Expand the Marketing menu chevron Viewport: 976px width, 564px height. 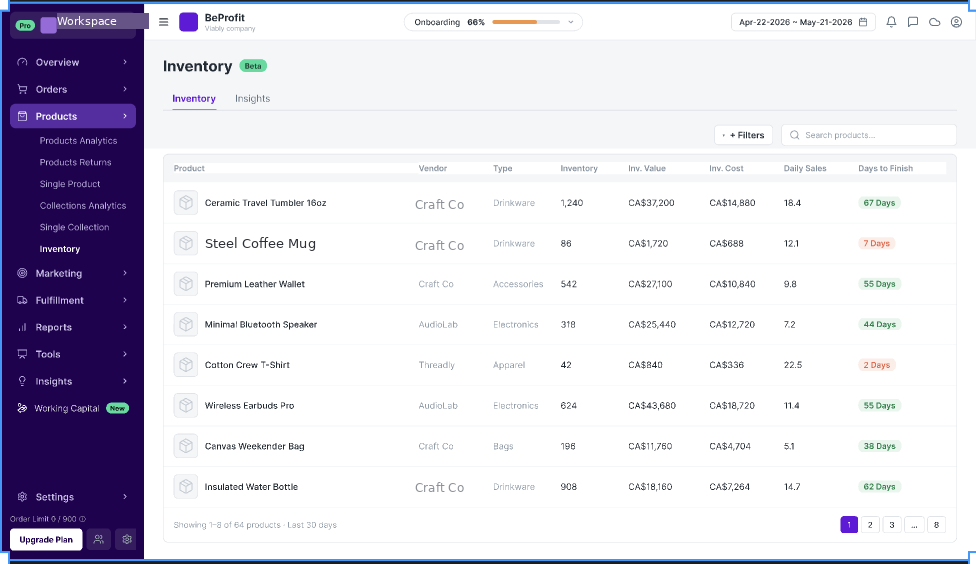click(x=125, y=273)
